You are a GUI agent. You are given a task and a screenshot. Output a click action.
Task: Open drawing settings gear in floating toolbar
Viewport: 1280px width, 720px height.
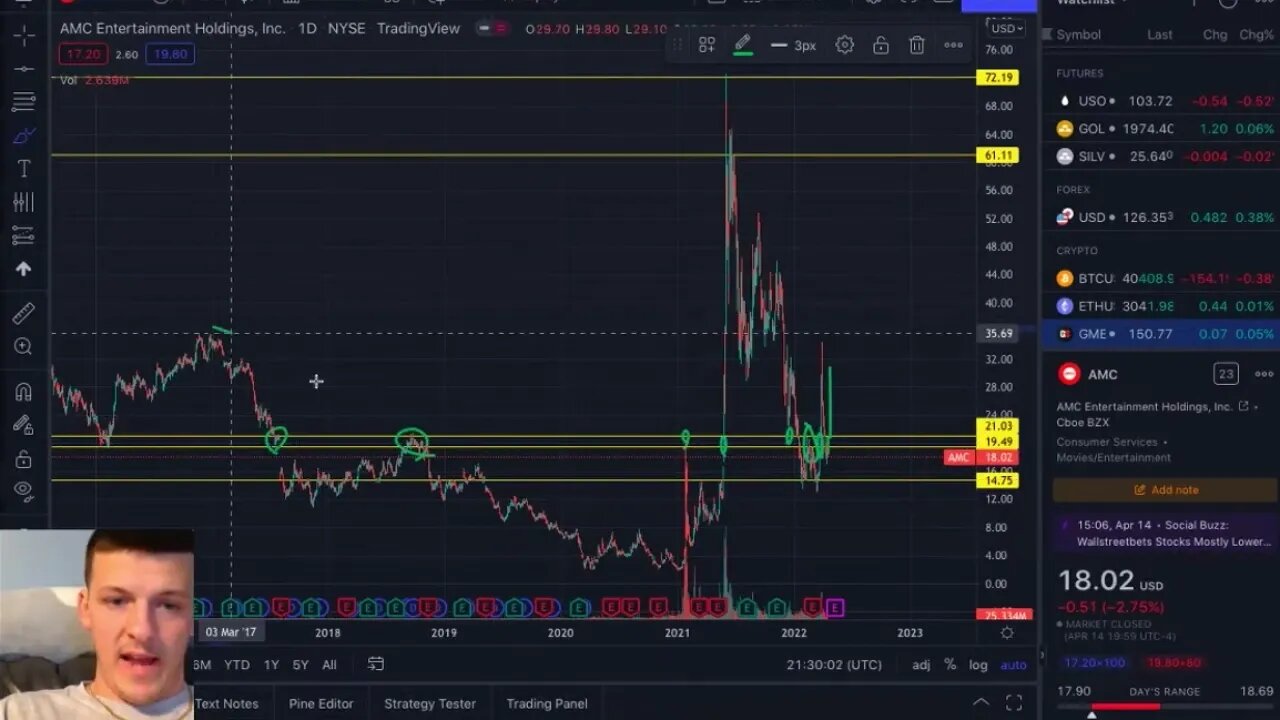(845, 45)
